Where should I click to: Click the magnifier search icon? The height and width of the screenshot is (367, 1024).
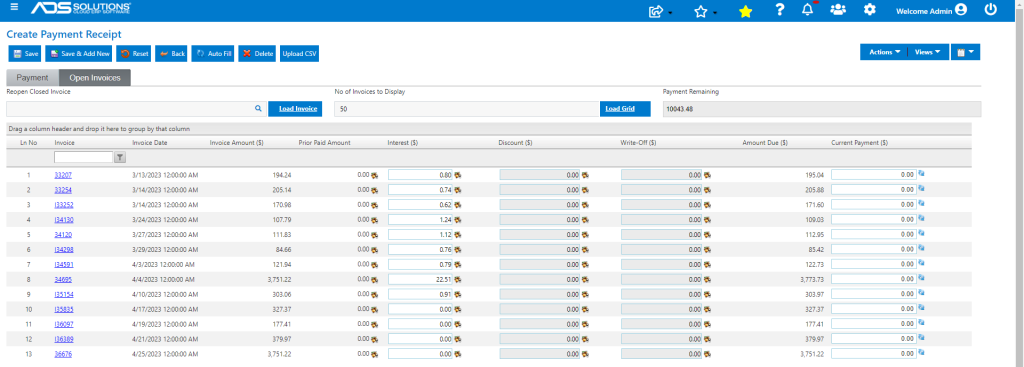point(258,109)
